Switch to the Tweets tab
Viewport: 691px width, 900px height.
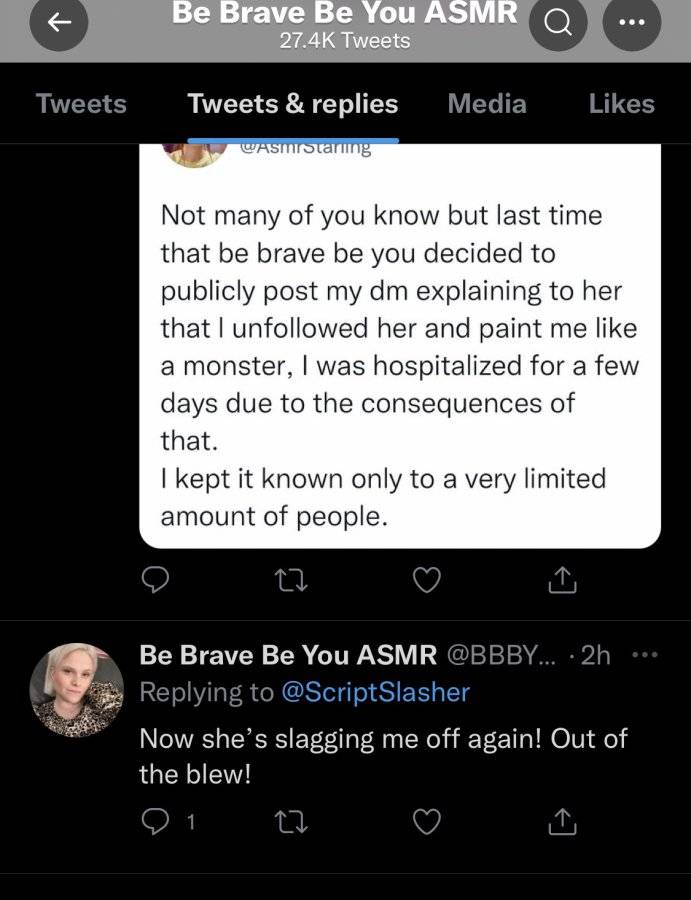pos(81,104)
